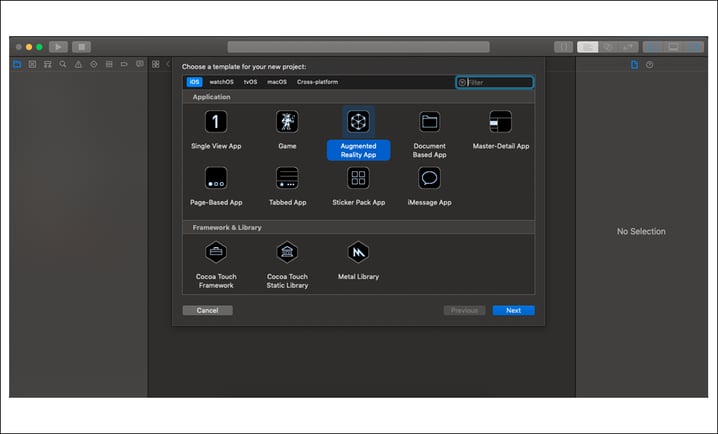The image size is (718, 434).
Task: Switch to the Cross-platform tab
Action: pyautogui.click(x=317, y=82)
